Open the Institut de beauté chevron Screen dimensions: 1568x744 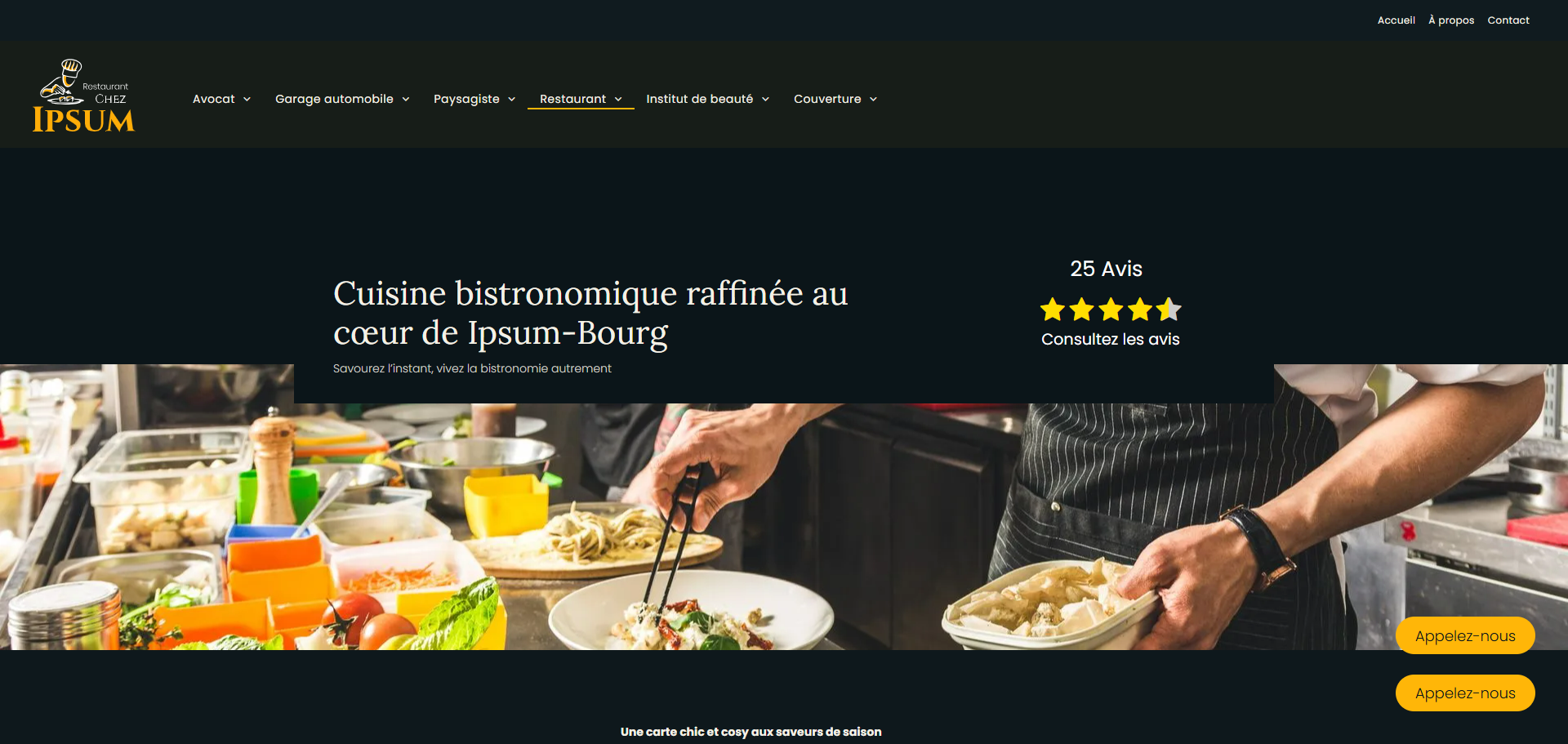[765, 100]
